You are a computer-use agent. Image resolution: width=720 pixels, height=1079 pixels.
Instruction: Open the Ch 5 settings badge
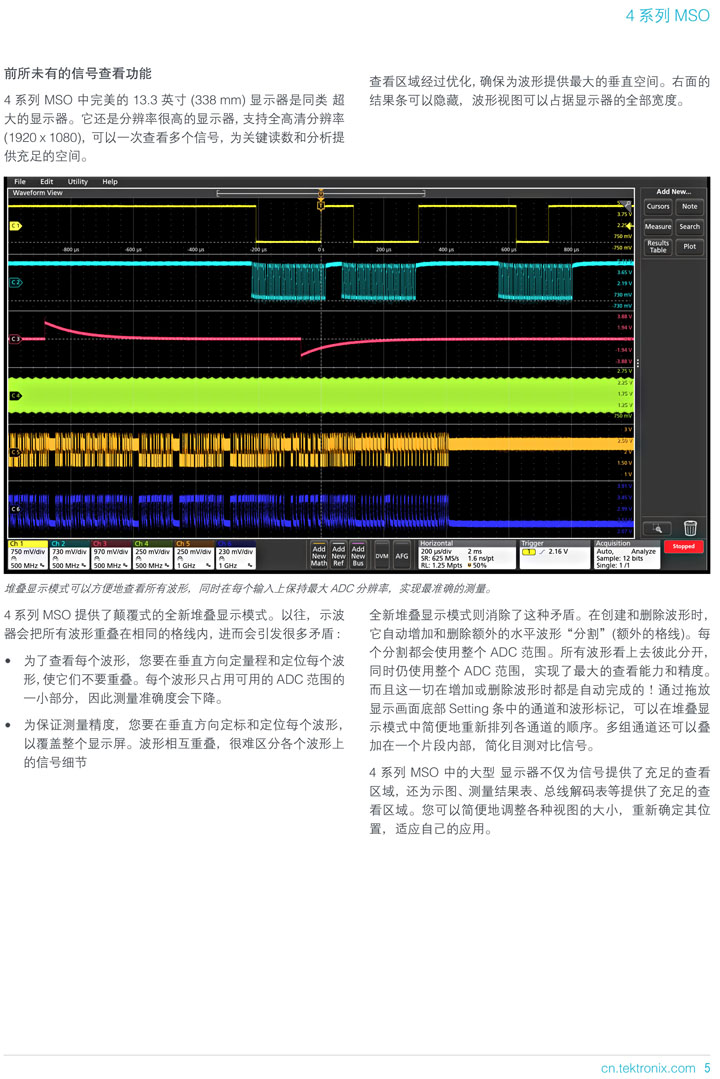coord(194,555)
